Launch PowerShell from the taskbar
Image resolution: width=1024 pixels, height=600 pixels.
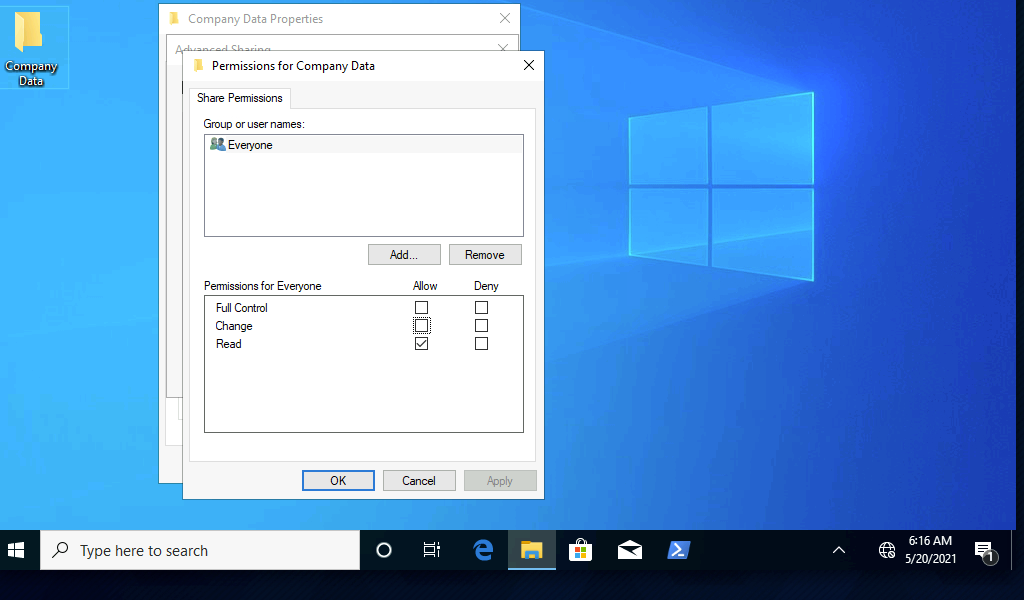tap(679, 550)
